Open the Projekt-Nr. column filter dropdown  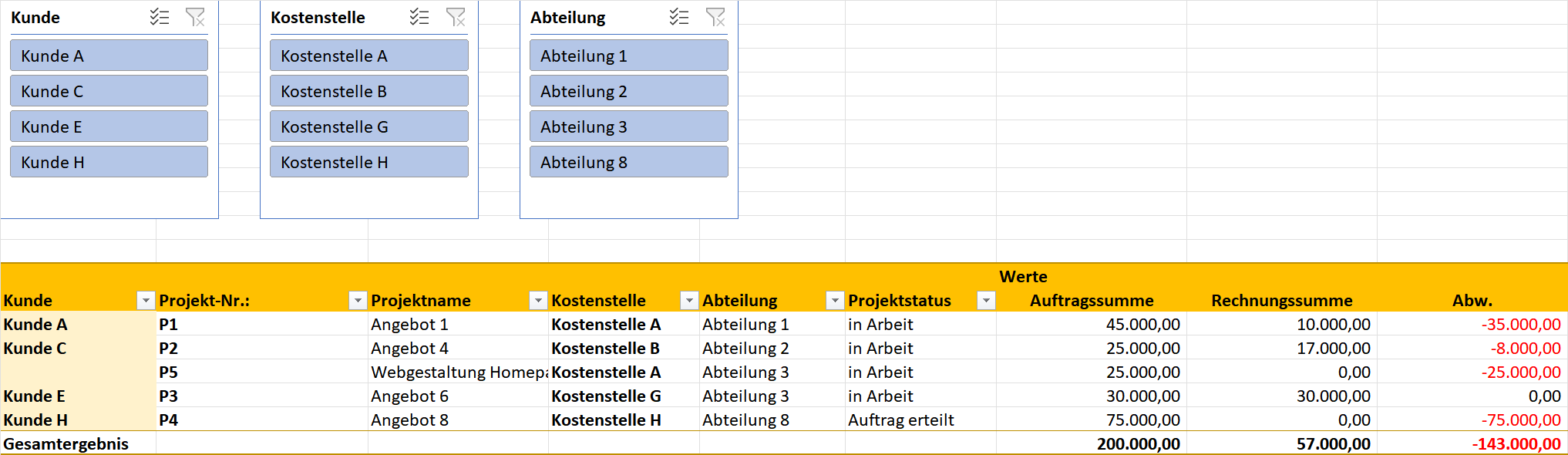pyautogui.click(x=358, y=301)
